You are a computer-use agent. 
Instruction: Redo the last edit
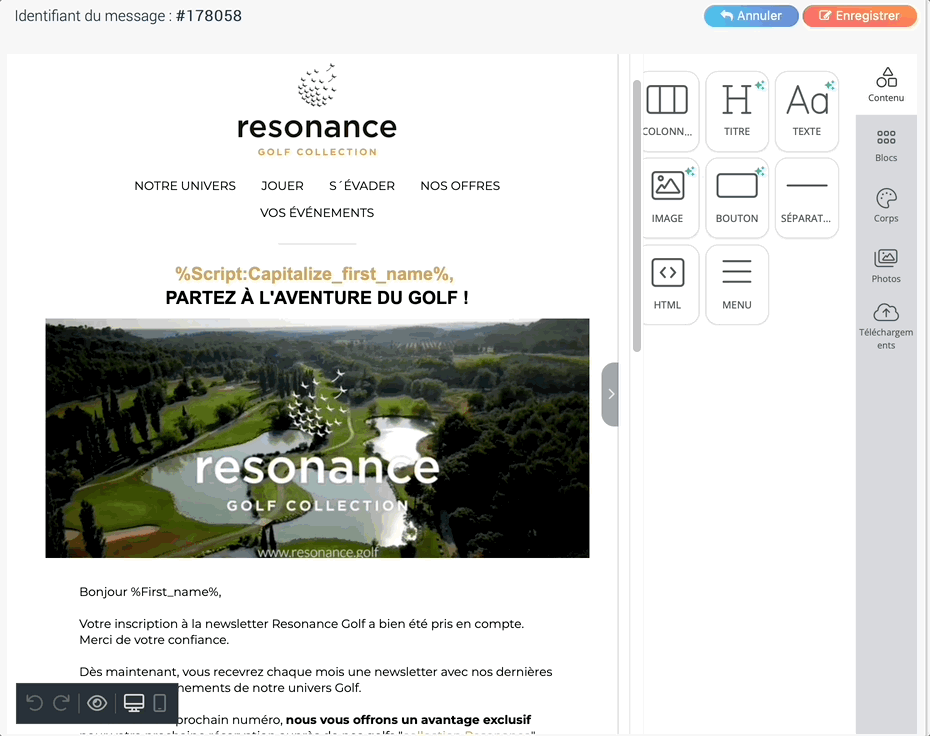pyautogui.click(x=61, y=703)
